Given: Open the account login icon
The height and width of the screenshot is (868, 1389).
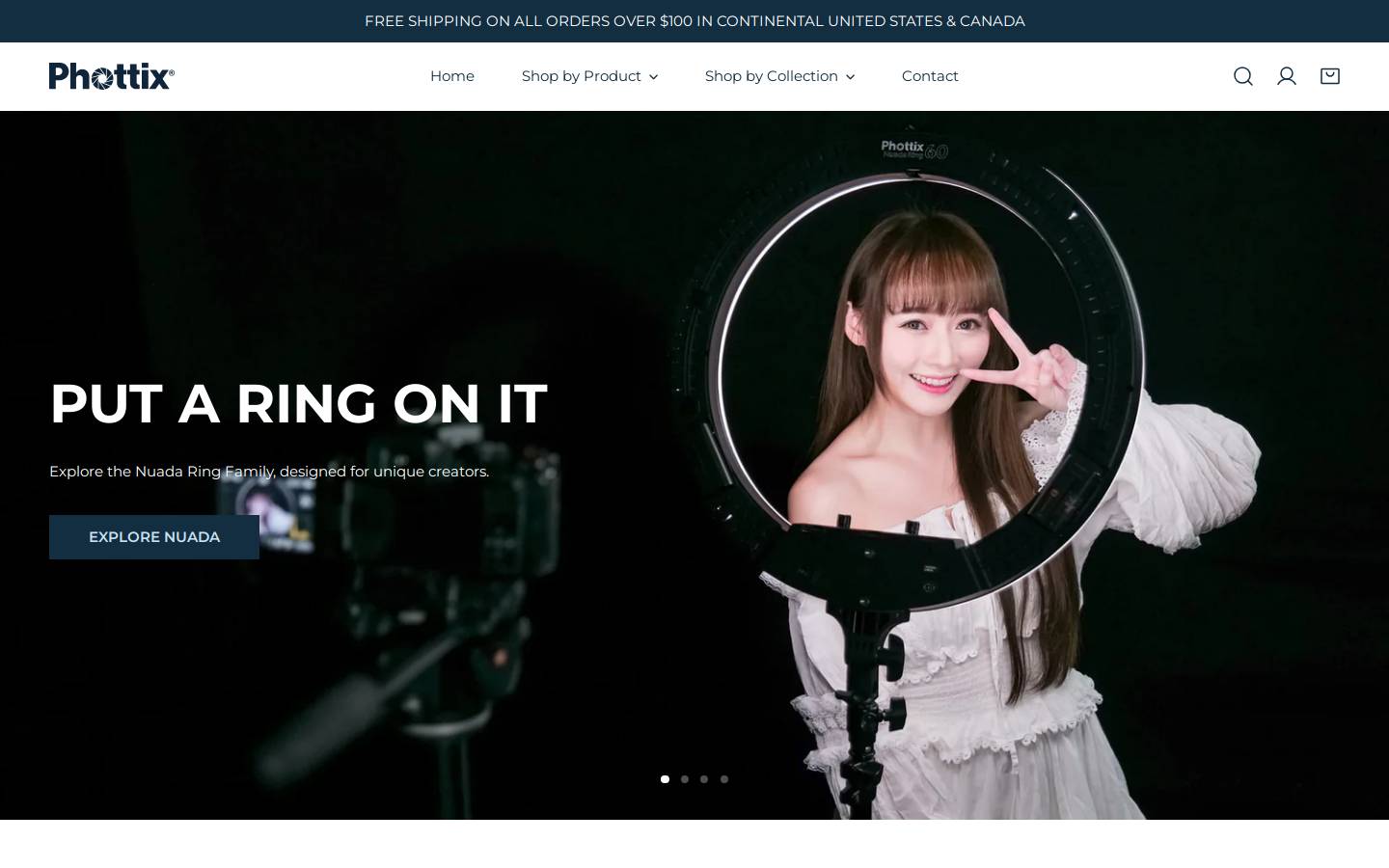Looking at the screenshot, I should pos(1286,76).
